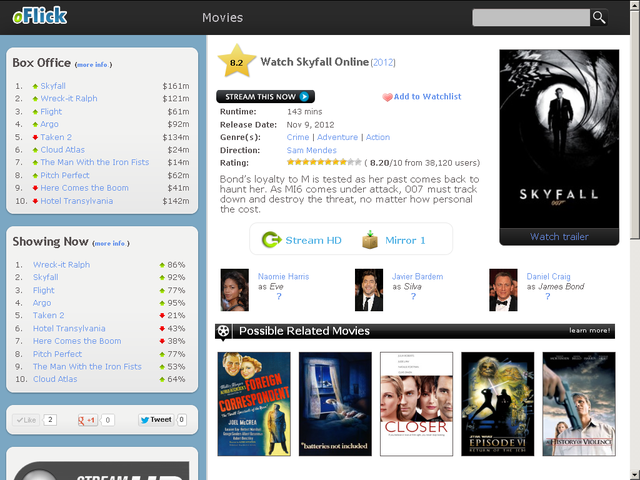The width and height of the screenshot is (640, 480).
Task: Click the Daniel Craig cast photo
Action: point(503,290)
